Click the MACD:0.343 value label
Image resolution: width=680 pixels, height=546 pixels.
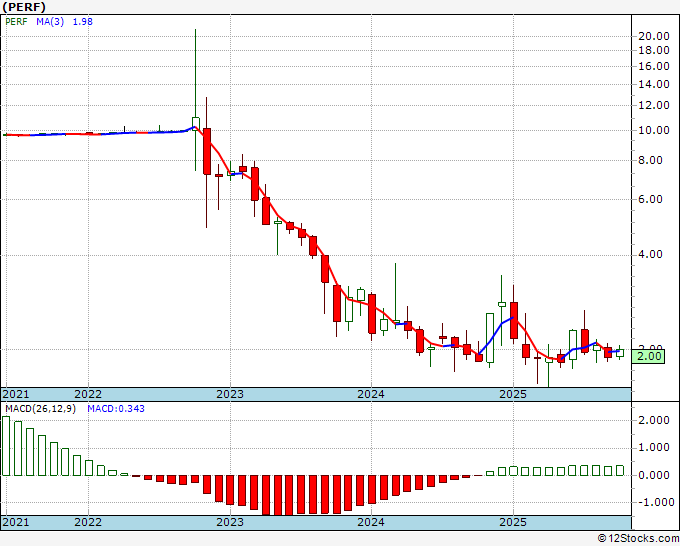pyautogui.click(x=116, y=409)
